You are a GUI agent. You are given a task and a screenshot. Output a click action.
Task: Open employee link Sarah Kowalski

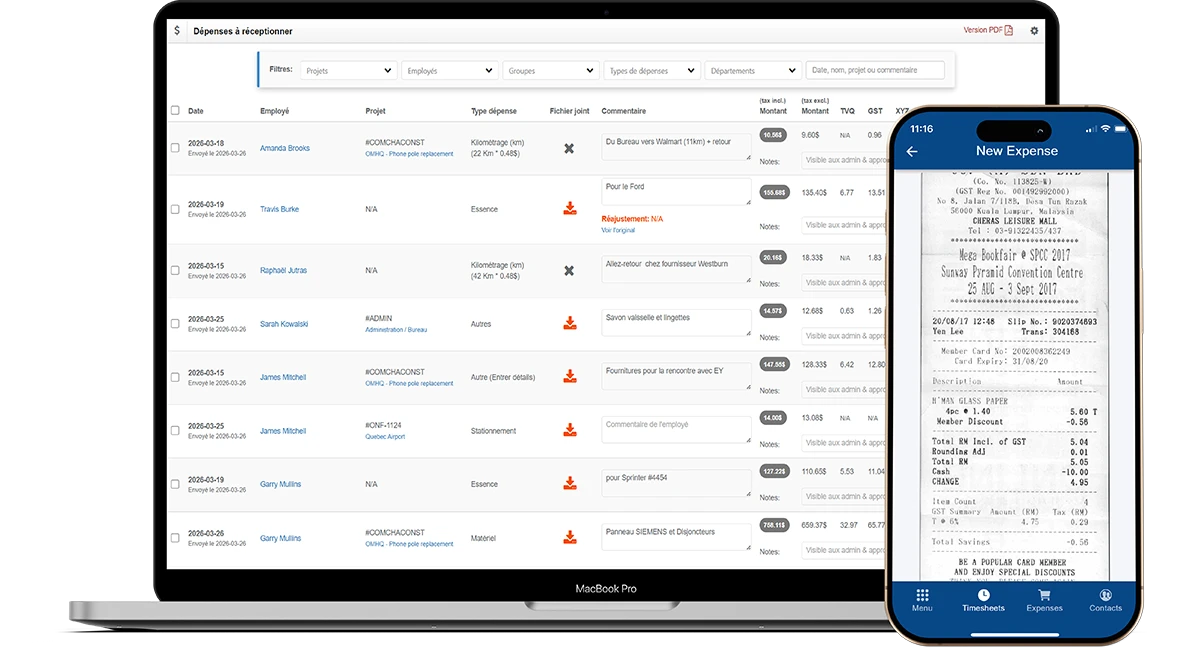284,324
